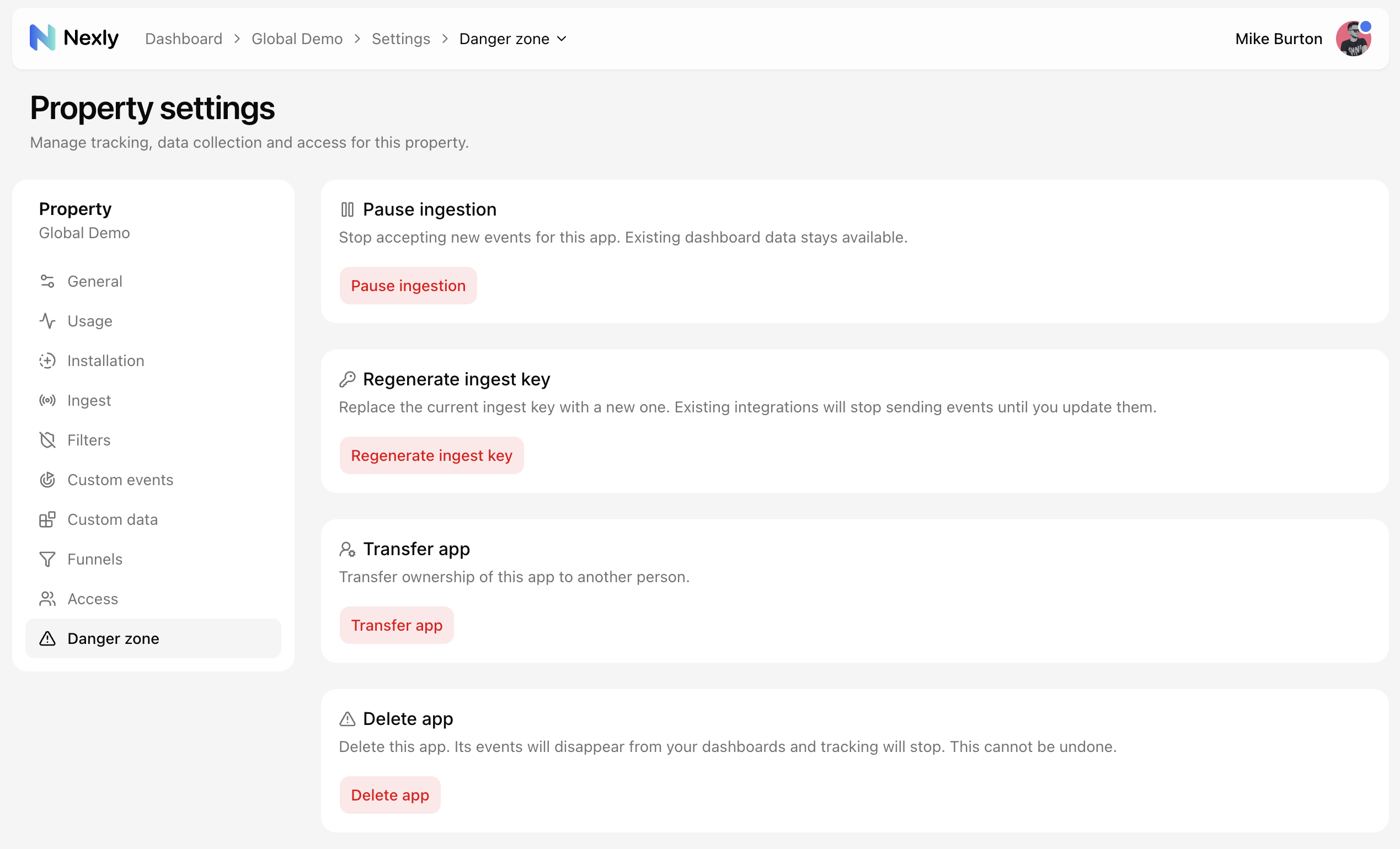Switch to the Usage section
The image size is (1400, 849).
(x=153, y=321)
